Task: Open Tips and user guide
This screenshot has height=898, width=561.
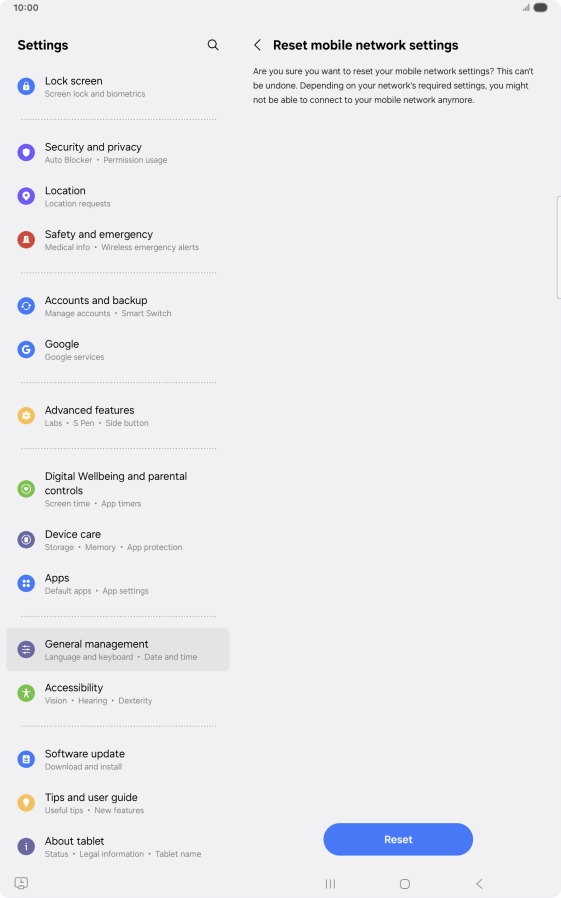Action: click(x=117, y=803)
